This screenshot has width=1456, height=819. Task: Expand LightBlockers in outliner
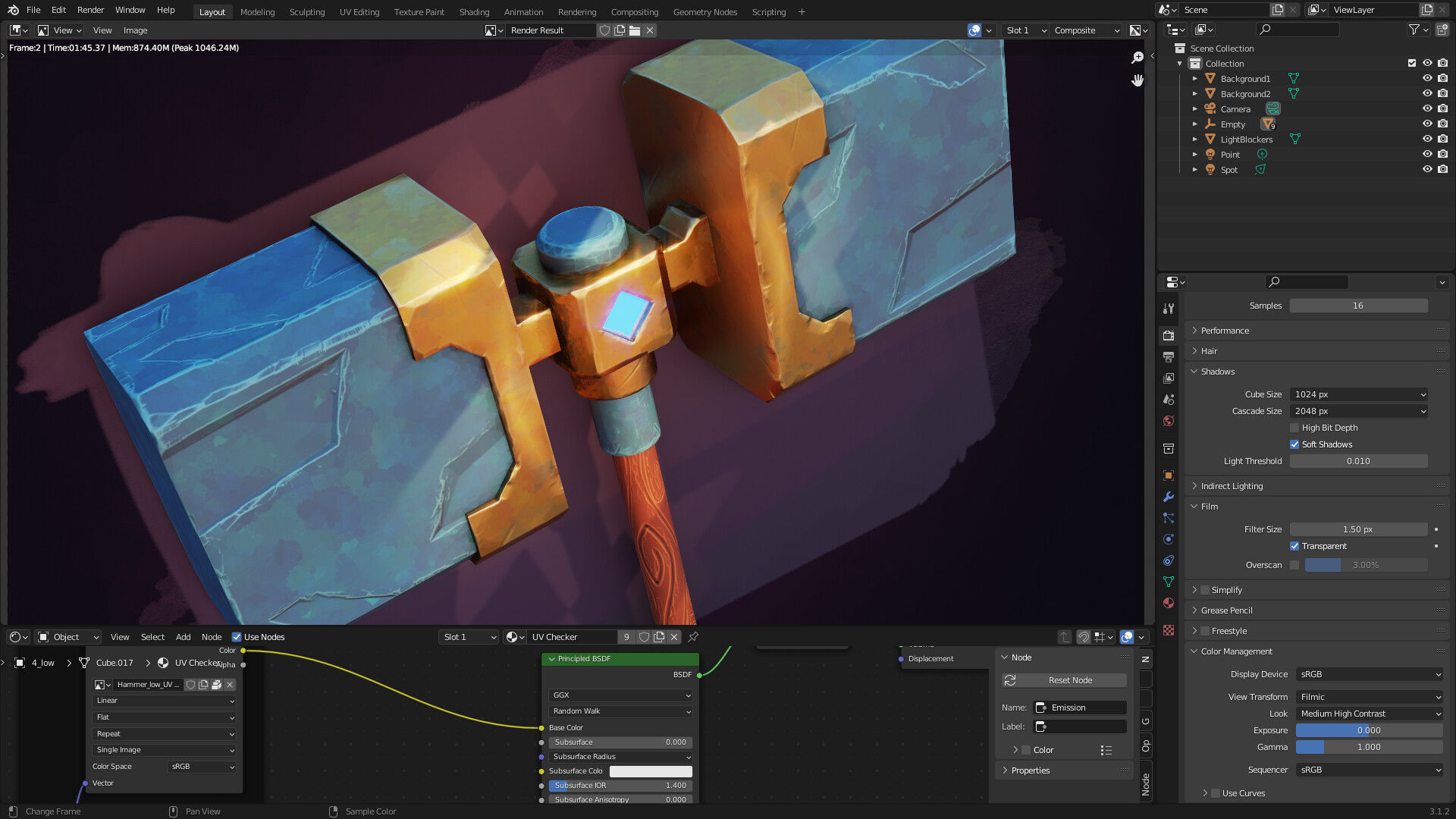[x=1195, y=140]
